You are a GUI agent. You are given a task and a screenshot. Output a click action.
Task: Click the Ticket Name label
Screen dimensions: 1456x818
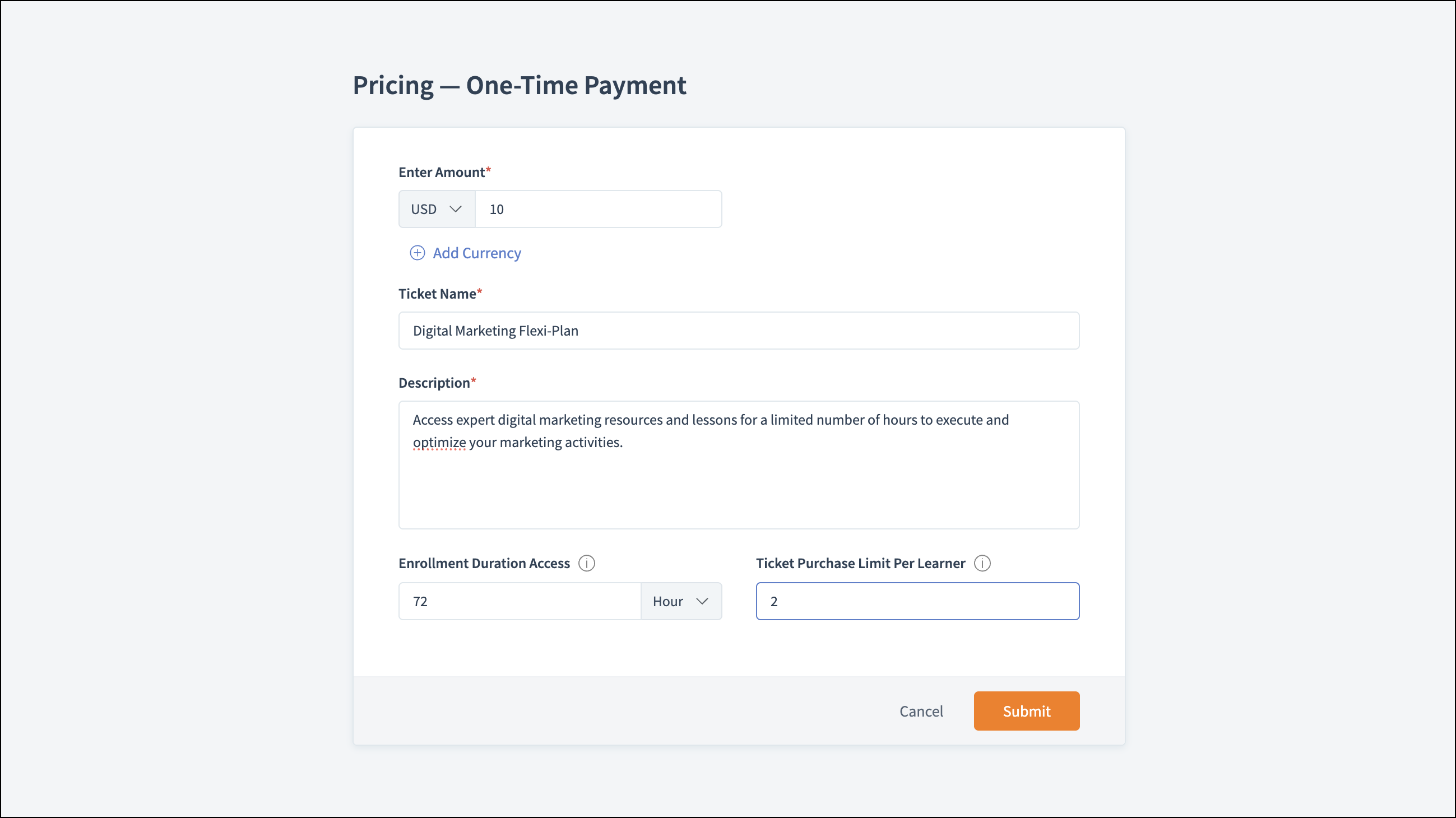pyautogui.click(x=437, y=294)
